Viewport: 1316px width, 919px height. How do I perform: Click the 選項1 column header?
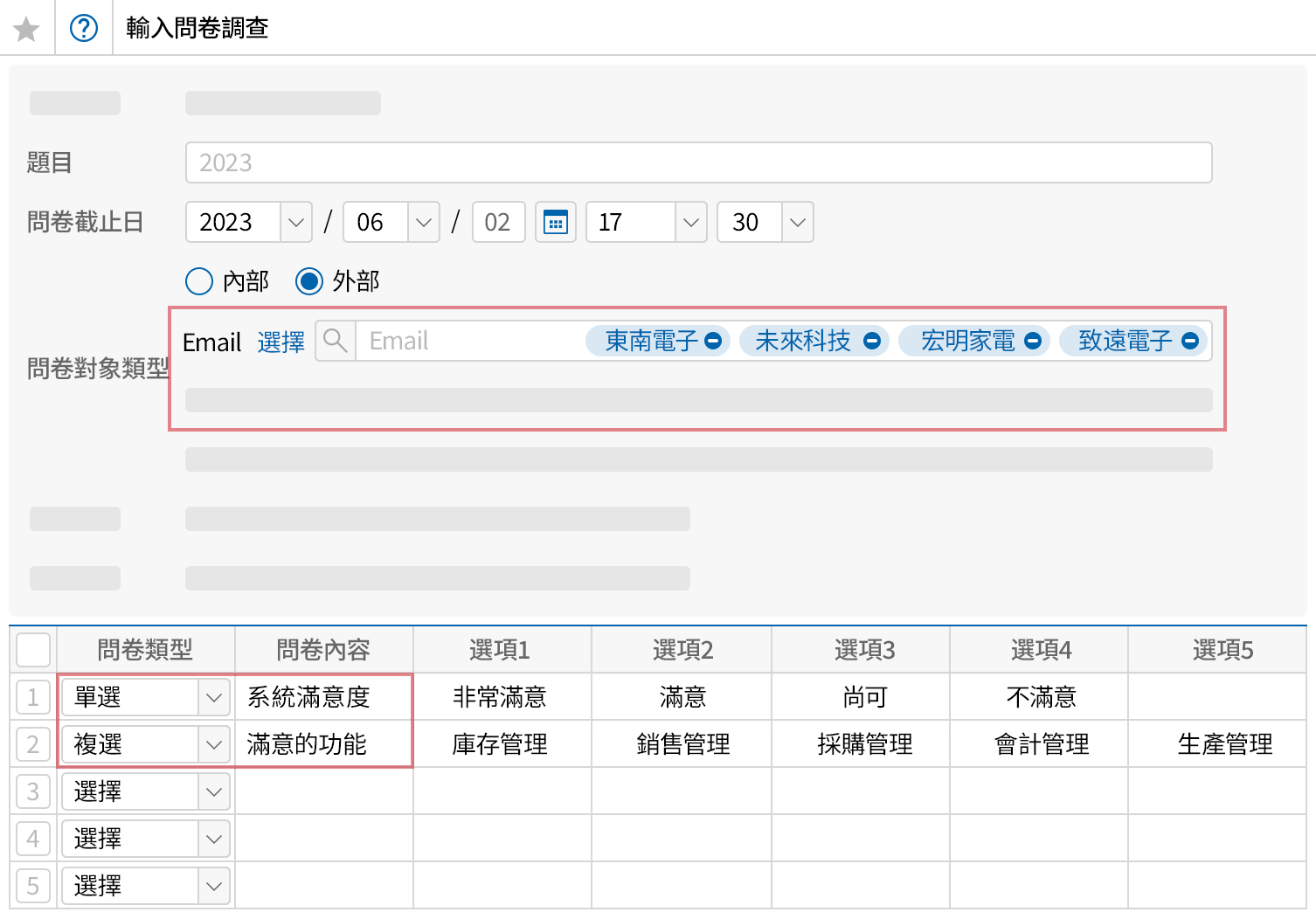coord(500,650)
